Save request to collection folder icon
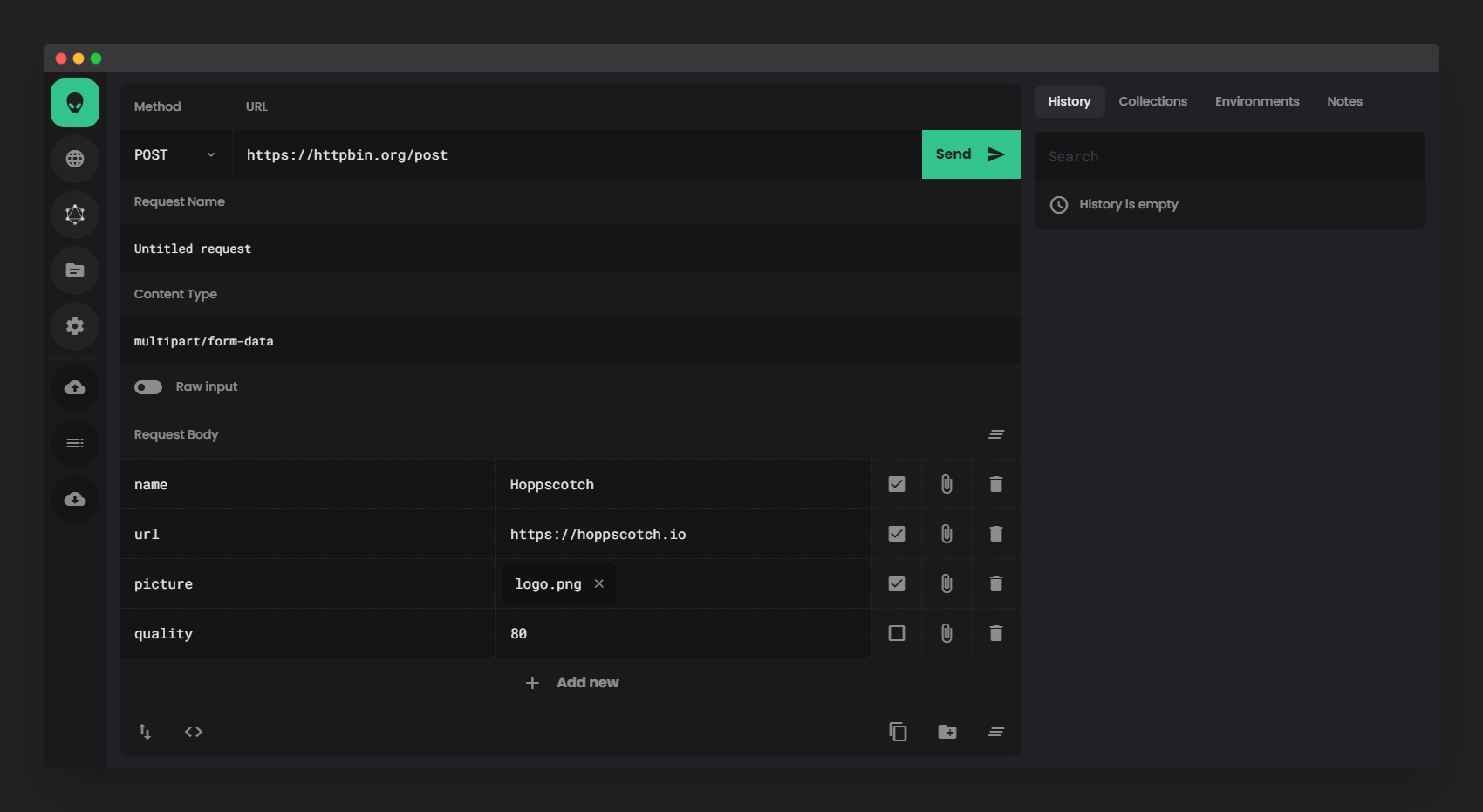Viewport: 1483px width, 812px height. [x=947, y=732]
